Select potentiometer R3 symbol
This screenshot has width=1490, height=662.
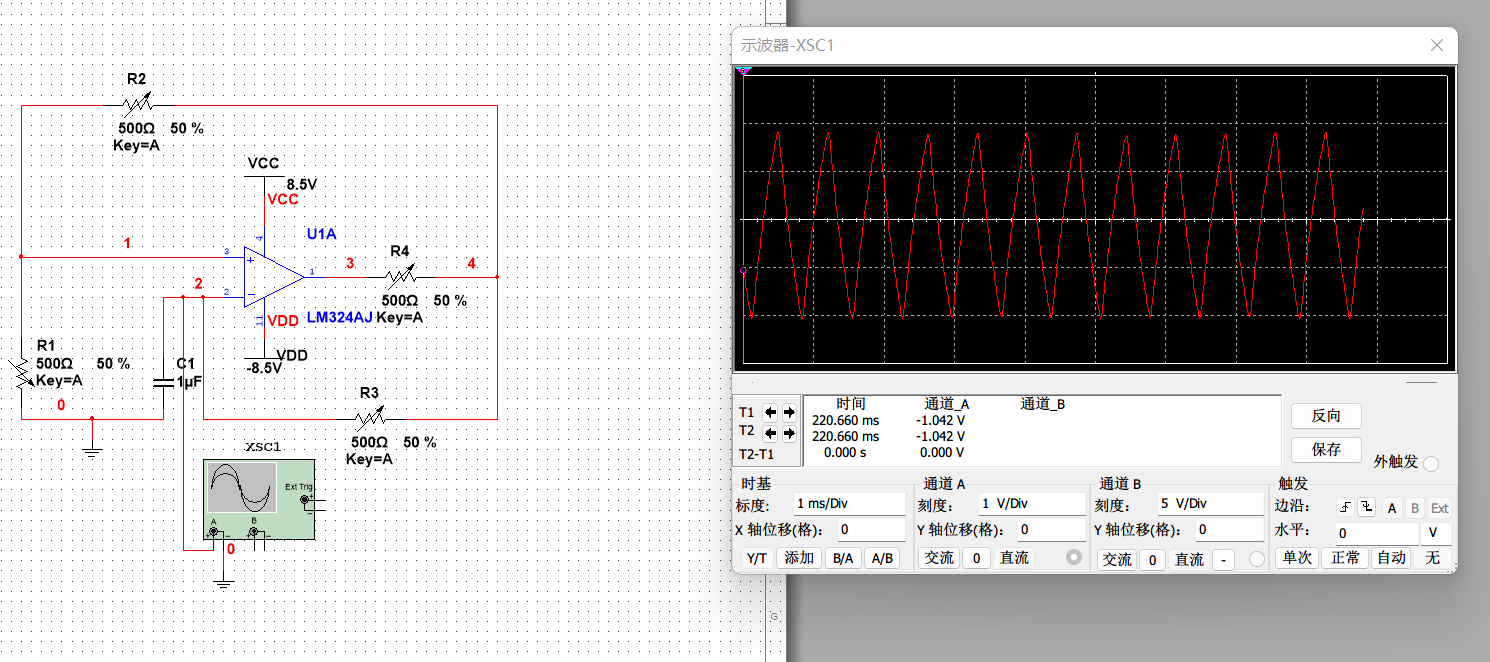point(371,417)
